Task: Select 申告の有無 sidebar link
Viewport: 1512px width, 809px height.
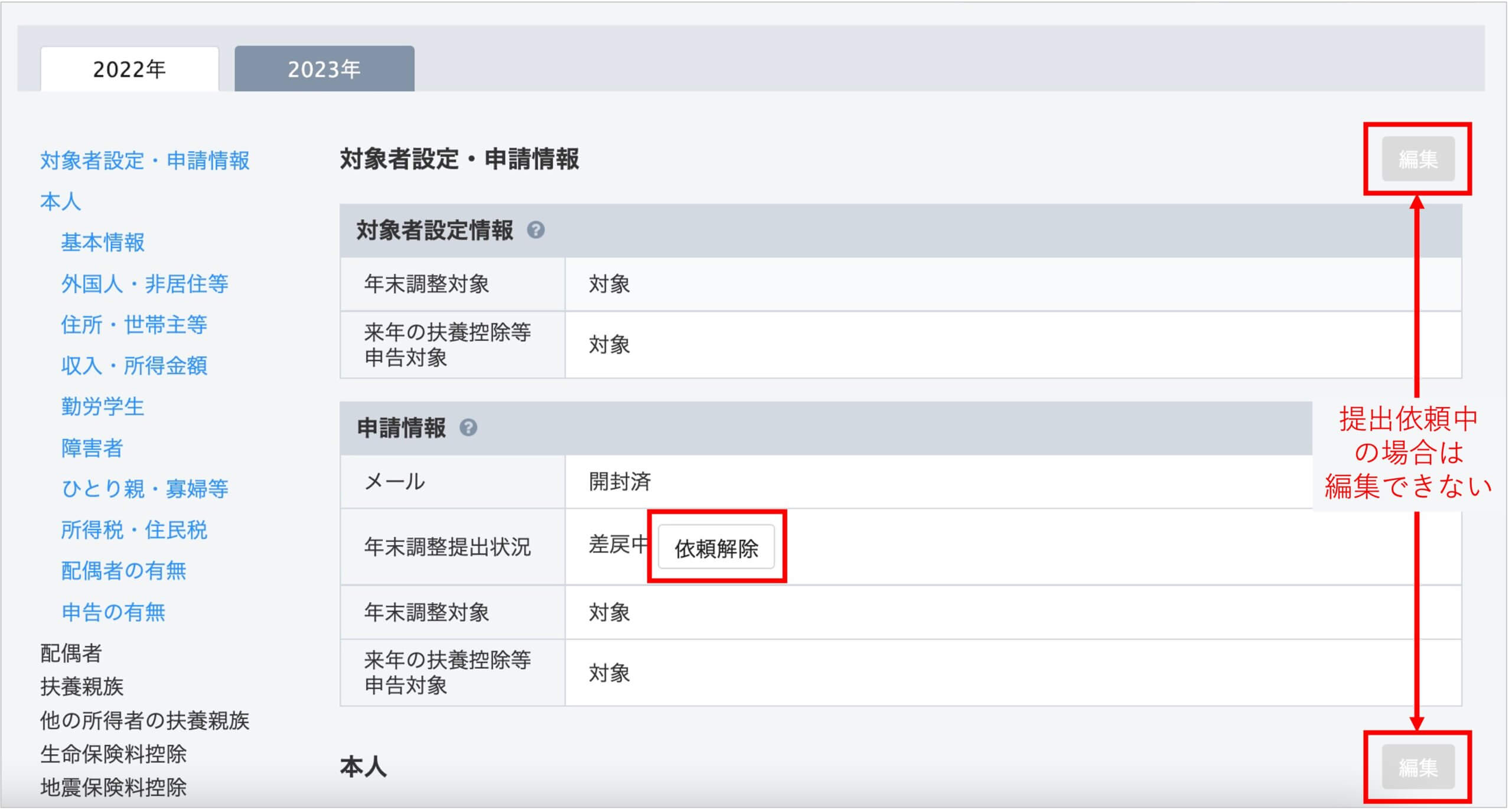Action: point(113,612)
